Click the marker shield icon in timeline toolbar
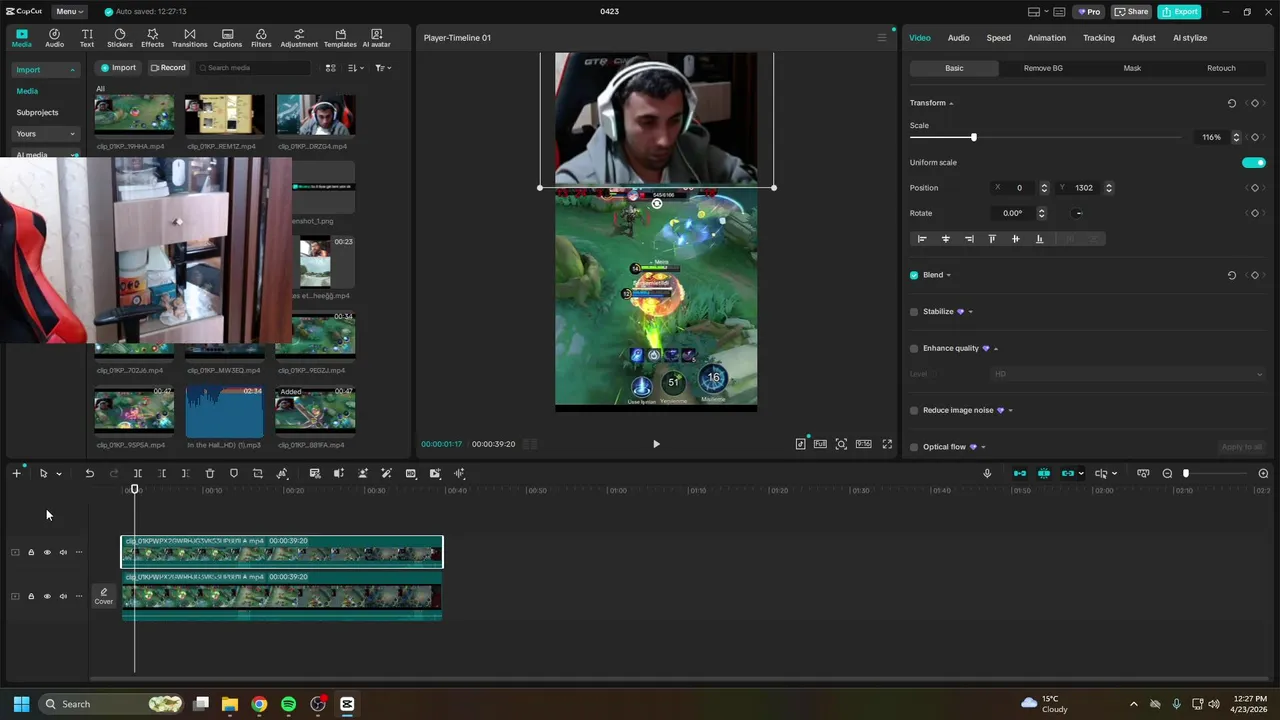Image resolution: width=1280 pixels, height=720 pixels. pyautogui.click(x=234, y=474)
